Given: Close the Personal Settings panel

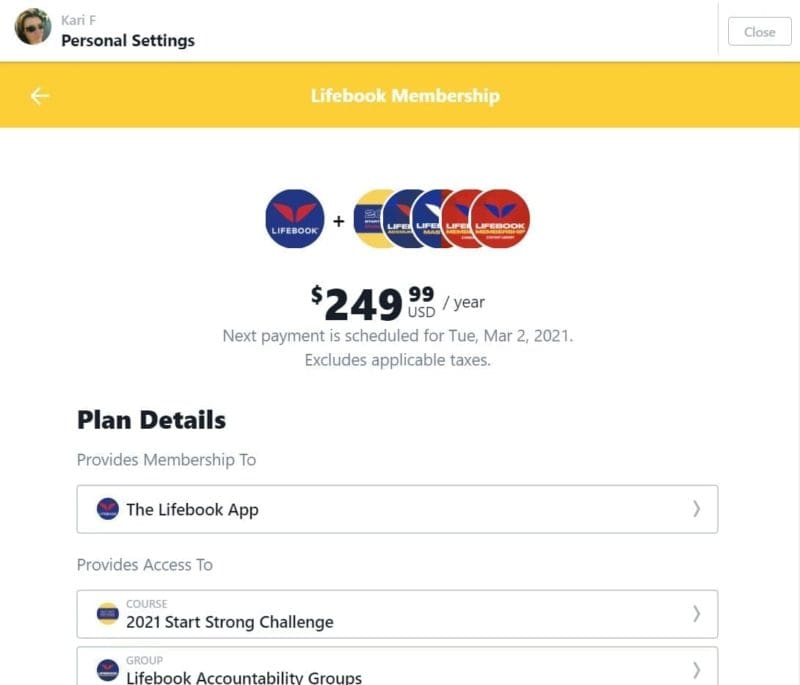Looking at the screenshot, I should [x=759, y=32].
